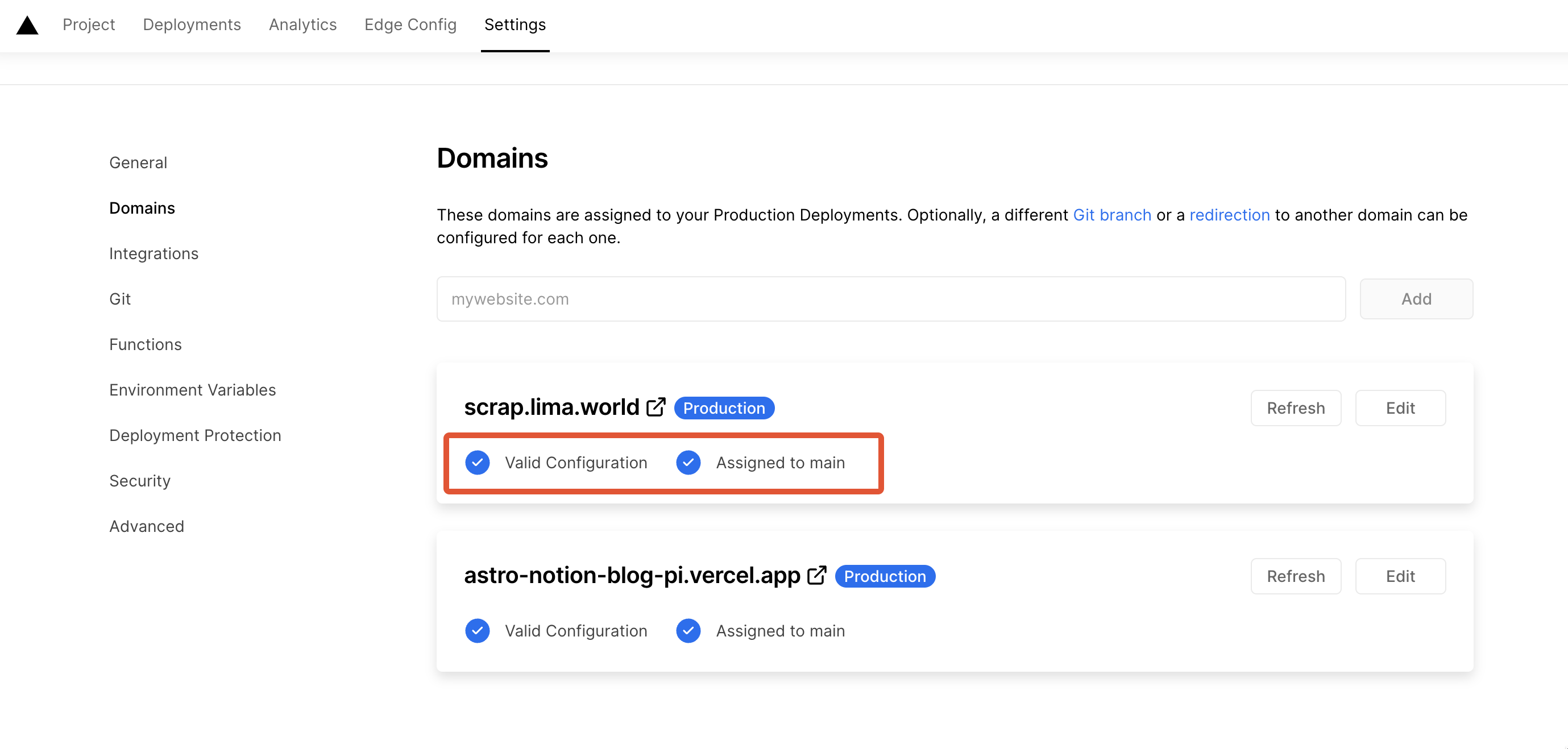
Task: Click Valid Configuration checkmark for astro-notion-blog-pi.vercel.app
Action: pyautogui.click(x=477, y=631)
